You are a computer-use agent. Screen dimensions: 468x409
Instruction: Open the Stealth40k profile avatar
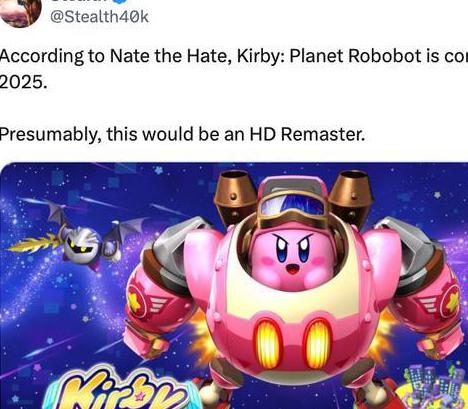19,12
